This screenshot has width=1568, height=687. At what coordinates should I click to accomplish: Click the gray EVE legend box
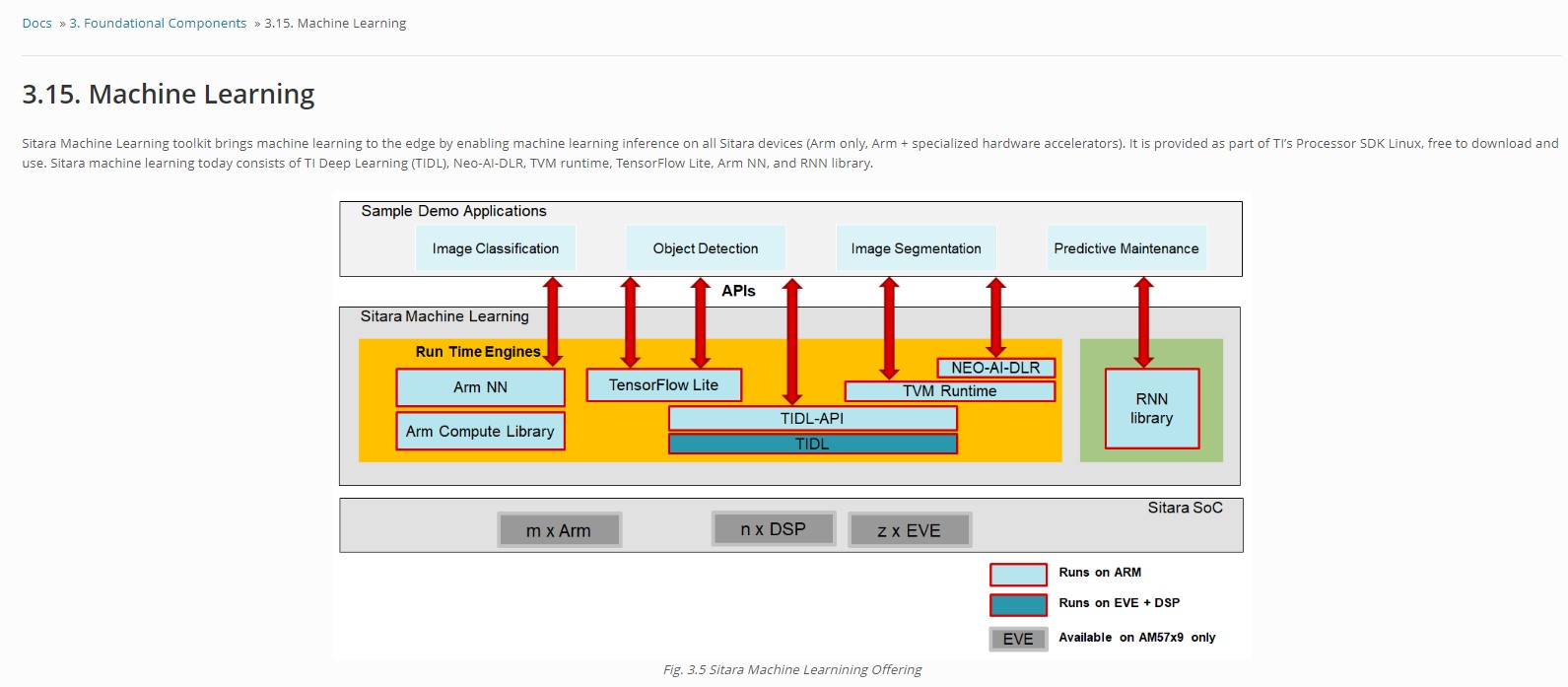click(1018, 639)
